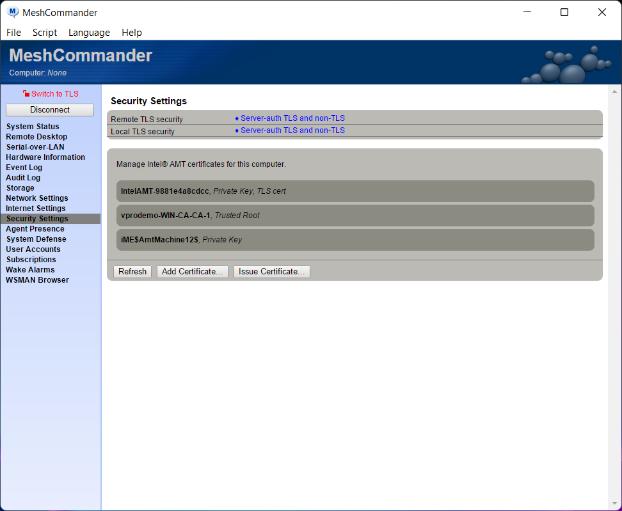Click the MeshCommander title bar app icon
The width and height of the screenshot is (622, 511).
pos(12,12)
